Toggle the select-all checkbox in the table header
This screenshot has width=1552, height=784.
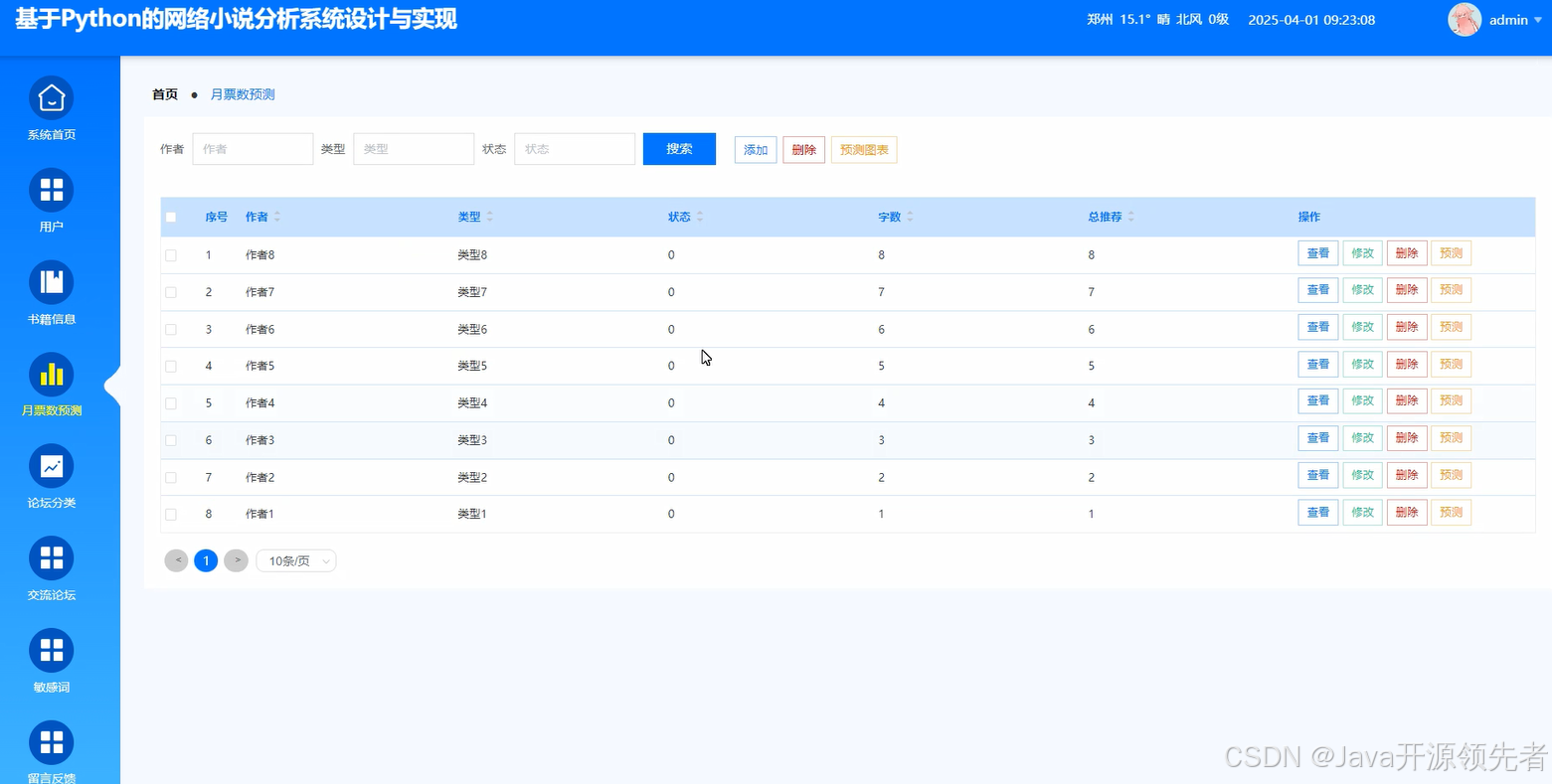point(170,217)
